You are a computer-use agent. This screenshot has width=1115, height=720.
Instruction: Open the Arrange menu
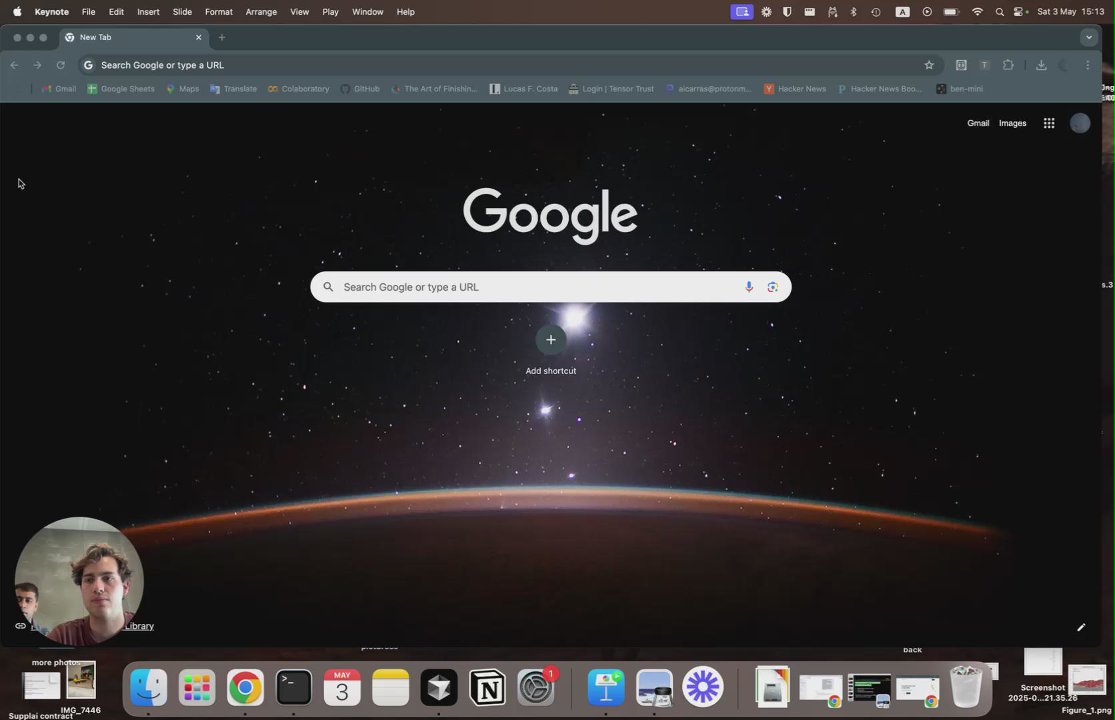pos(261,11)
